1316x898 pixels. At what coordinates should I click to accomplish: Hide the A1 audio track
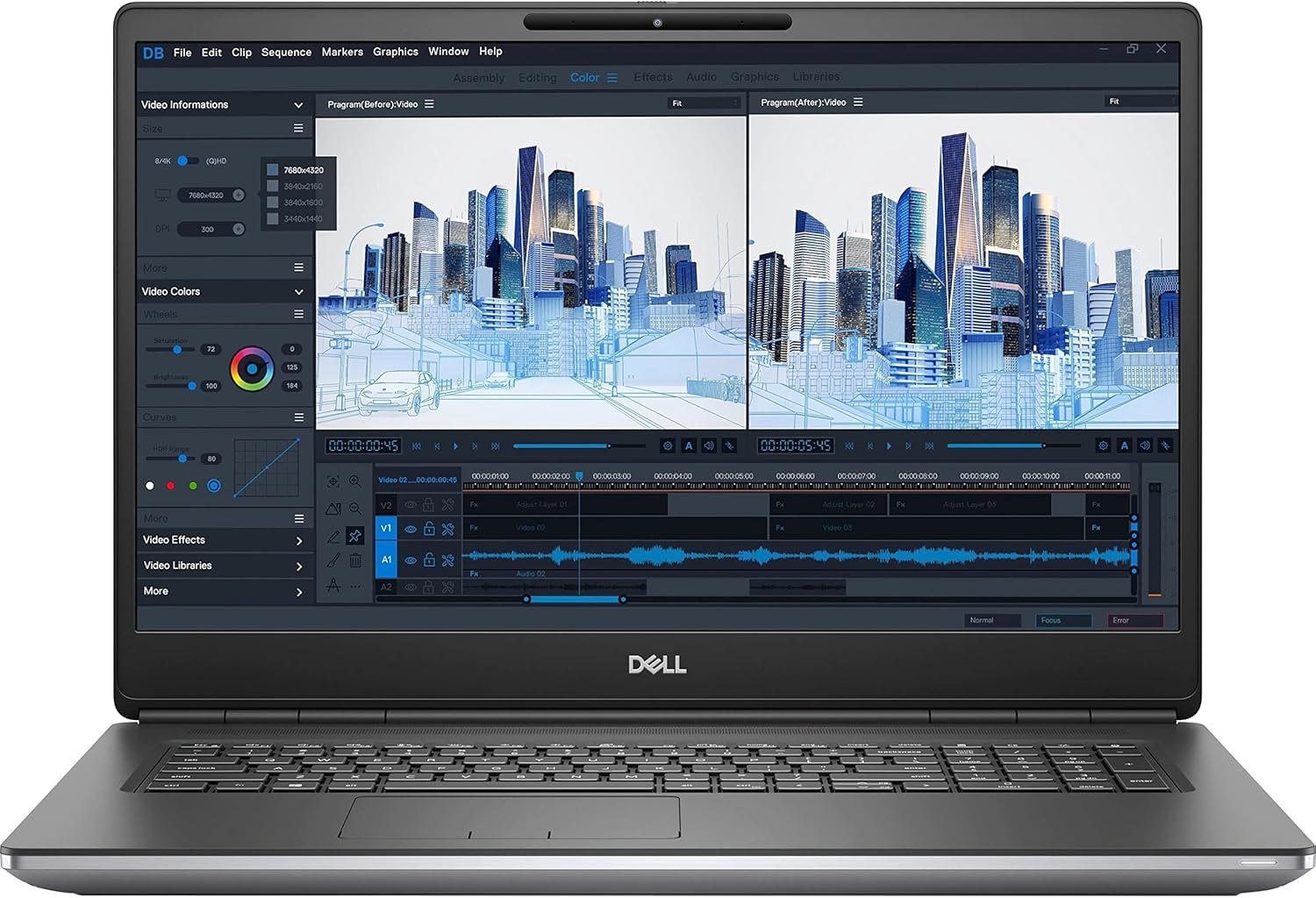tap(411, 559)
